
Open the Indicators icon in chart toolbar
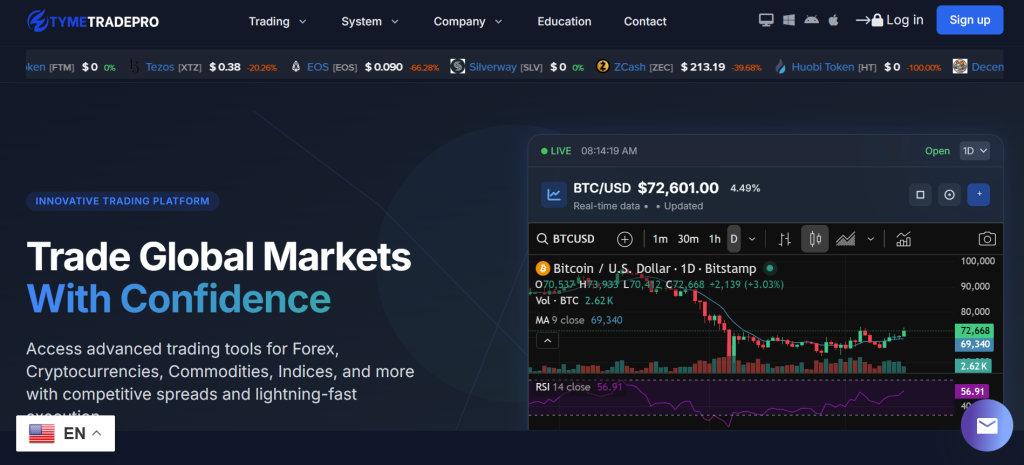pyautogui.click(x=904, y=239)
